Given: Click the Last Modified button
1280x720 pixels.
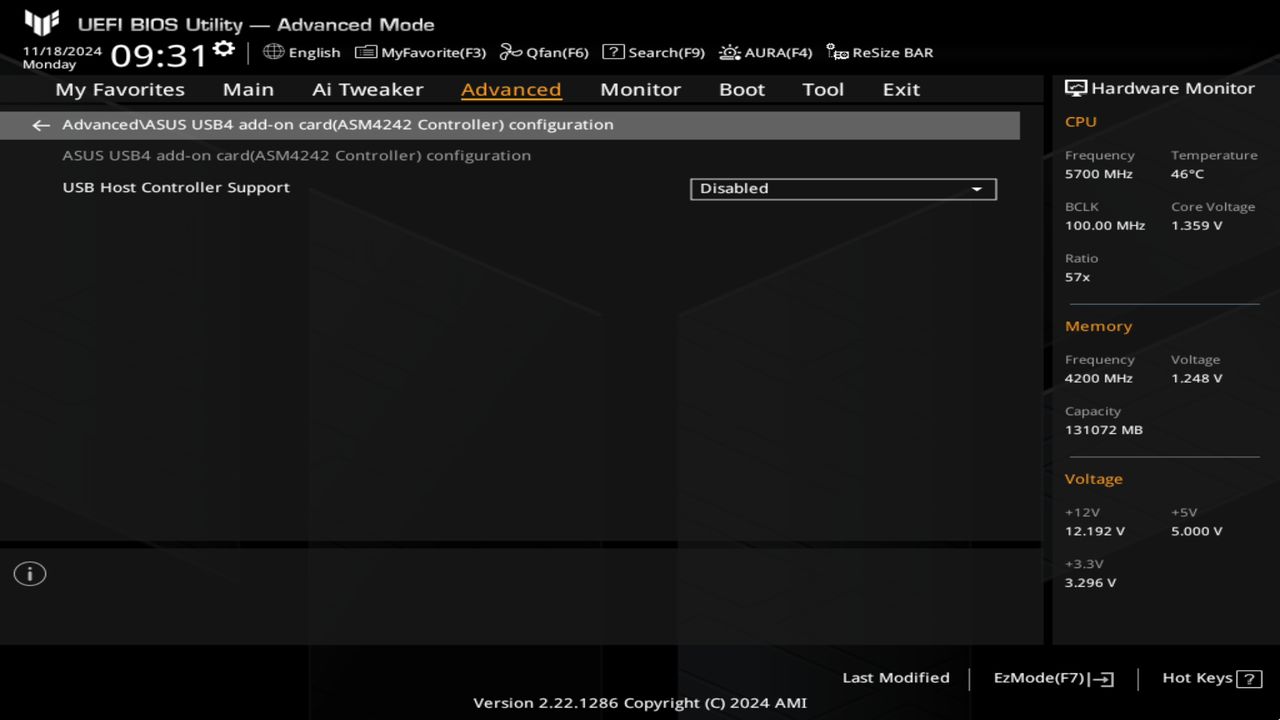Looking at the screenshot, I should pos(896,678).
